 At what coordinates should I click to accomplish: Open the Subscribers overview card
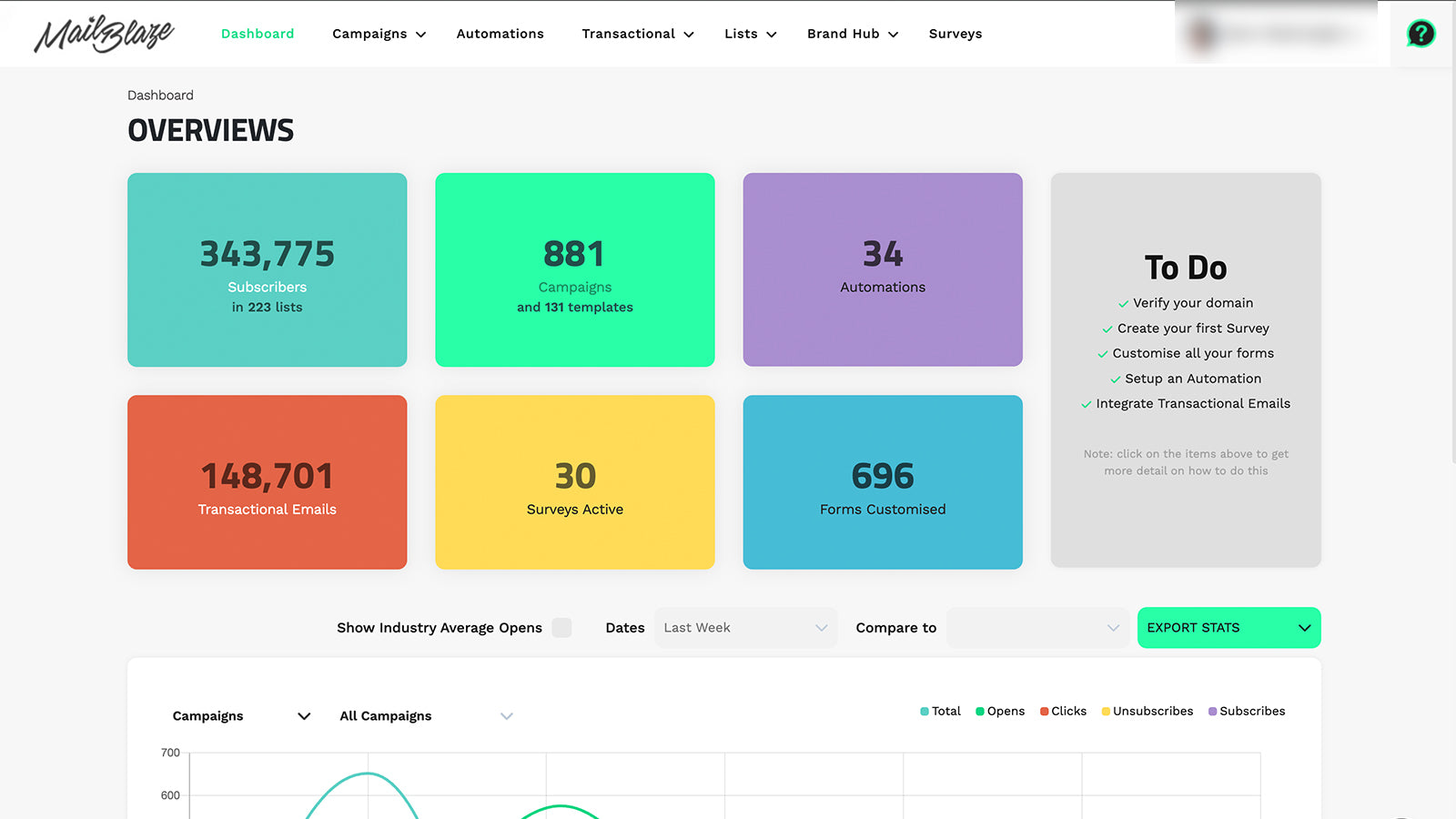pos(267,270)
